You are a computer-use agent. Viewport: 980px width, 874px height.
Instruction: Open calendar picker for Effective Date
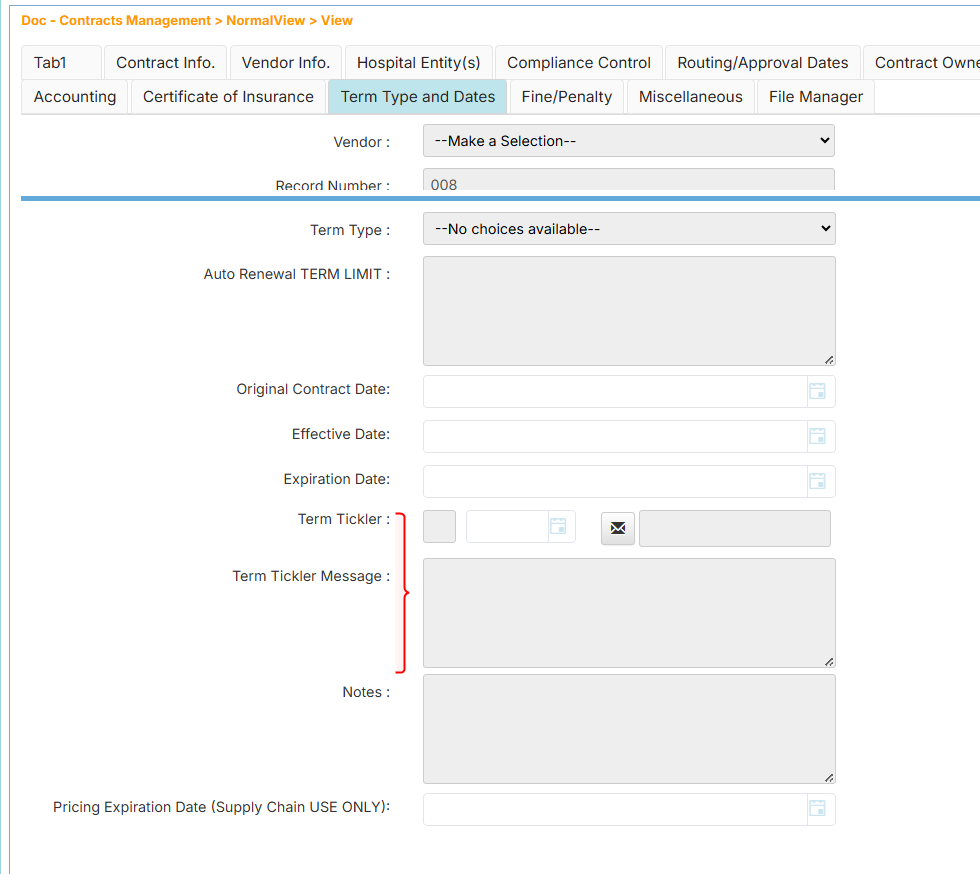pyautogui.click(x=817, y=436)
